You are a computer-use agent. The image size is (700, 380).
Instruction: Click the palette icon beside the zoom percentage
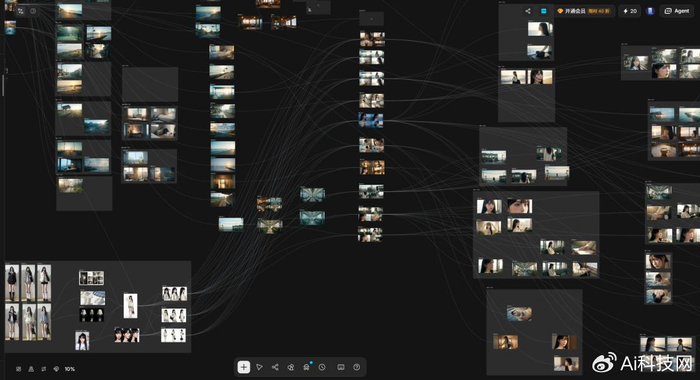[x=56, y=369]
